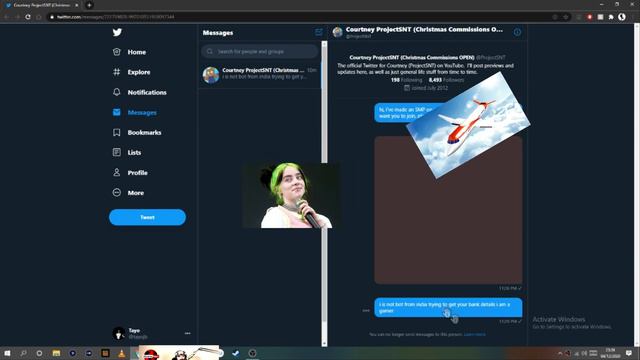The height and width of the screenshot is (360, 640).
Task: Click the 'i is not bot from india' message bubble
Action: pyautogui.click(x=448, y=307)
